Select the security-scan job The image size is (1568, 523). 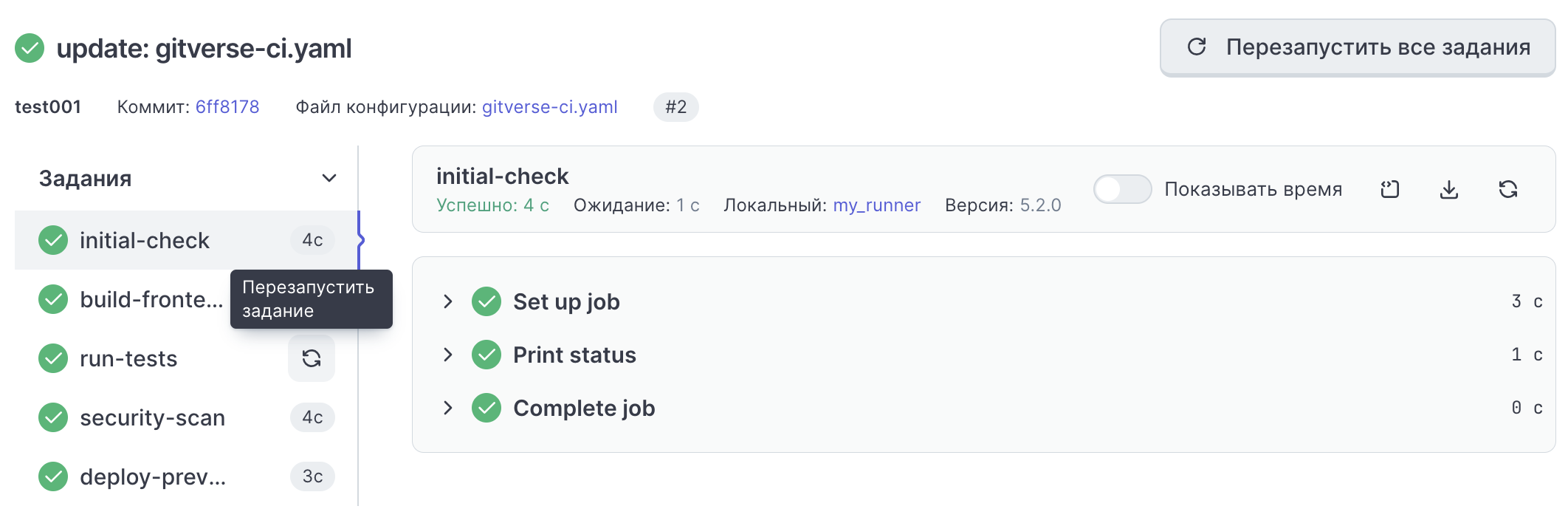point(152,417)
